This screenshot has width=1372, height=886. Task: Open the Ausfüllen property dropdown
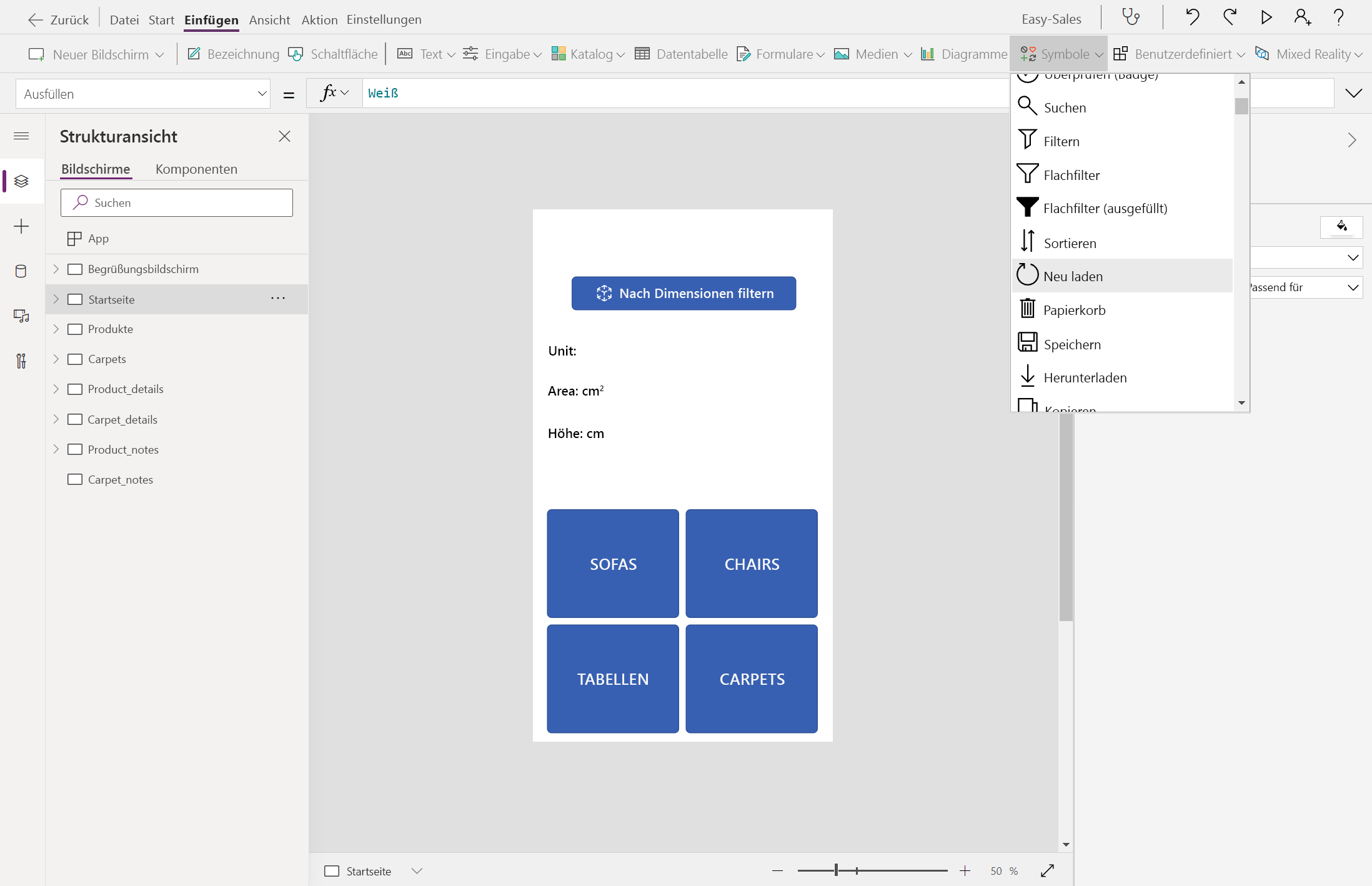click(142, 94)
